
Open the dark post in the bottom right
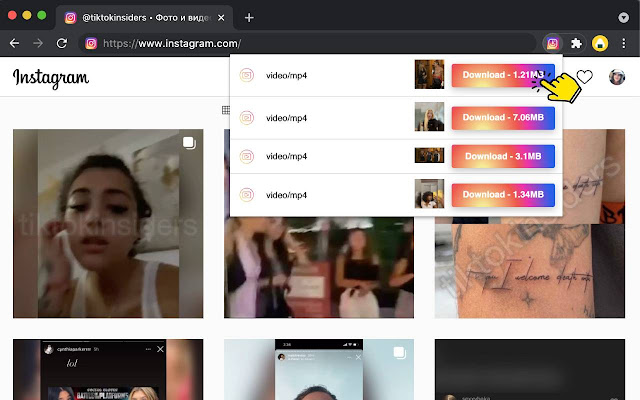pyautogui.click(x=530, y=369)
